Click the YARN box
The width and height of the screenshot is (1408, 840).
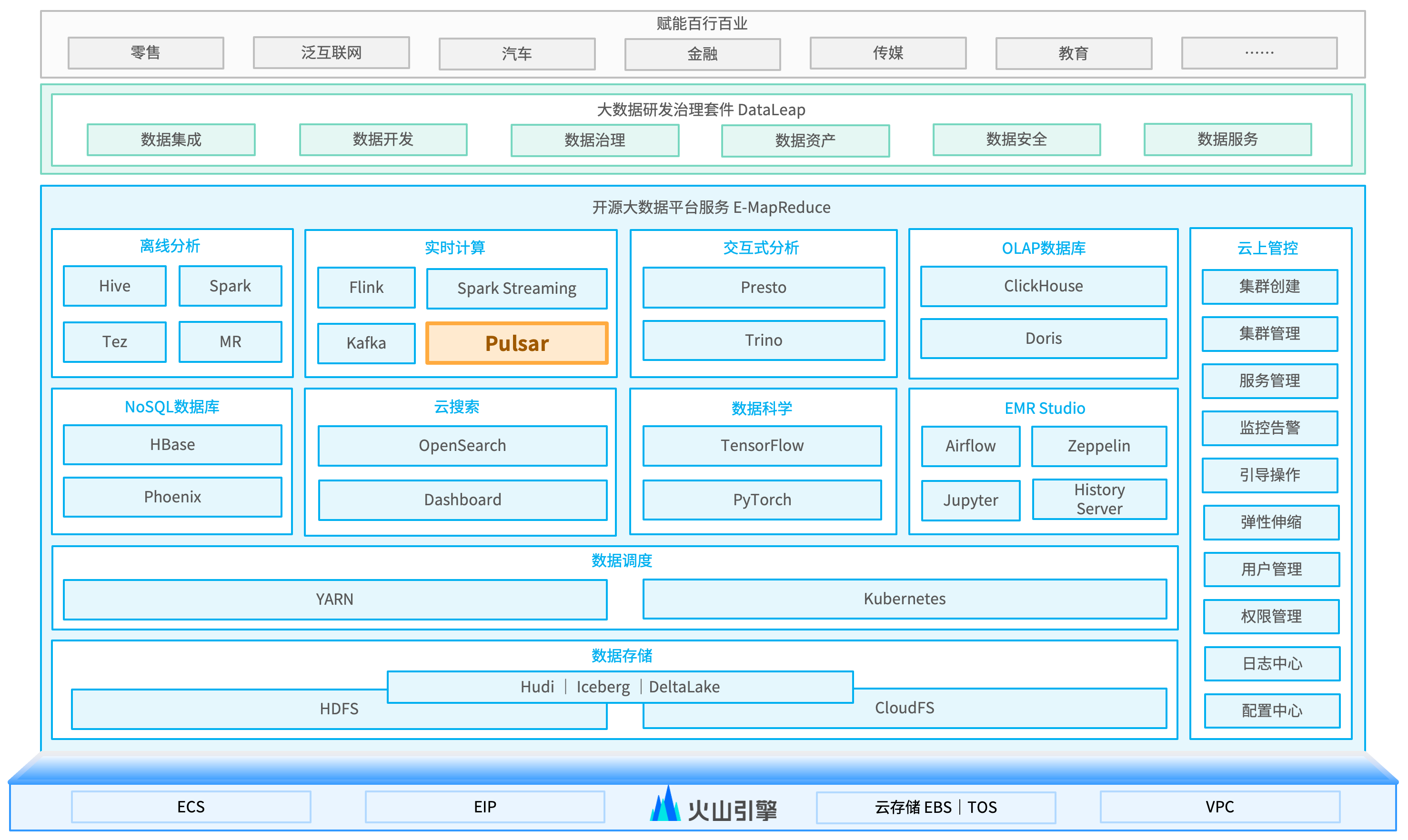tap(334, 600)
